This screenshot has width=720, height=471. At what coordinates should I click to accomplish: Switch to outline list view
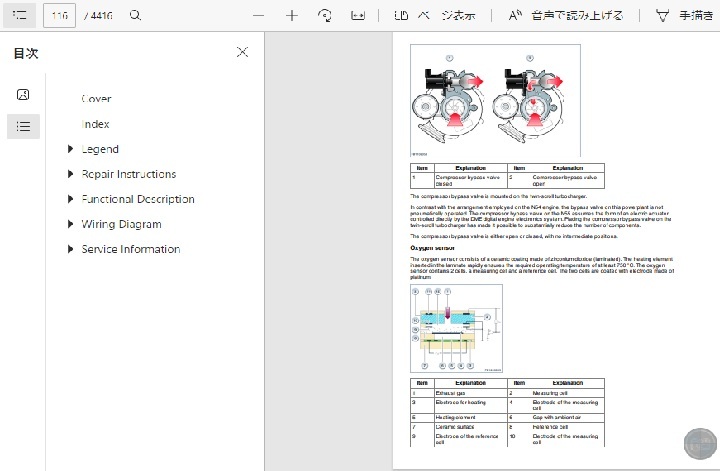(x=23, y=126)
